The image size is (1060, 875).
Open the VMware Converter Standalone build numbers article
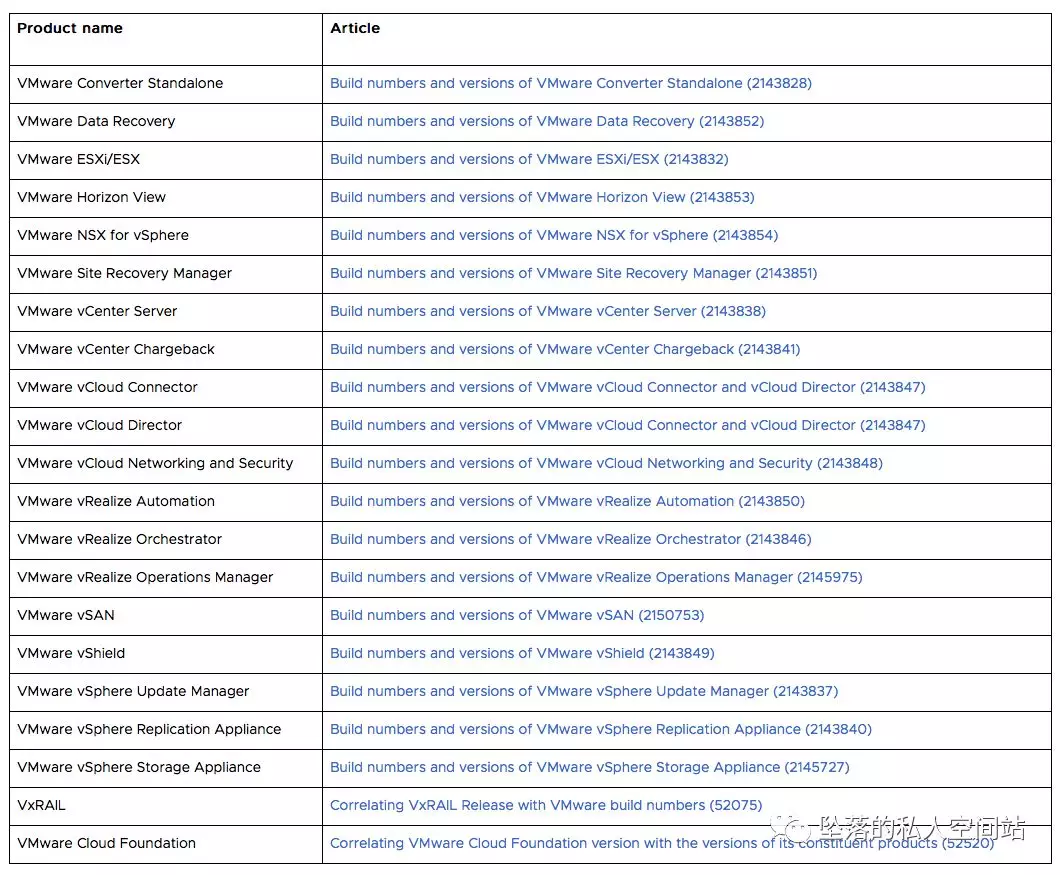570,83
